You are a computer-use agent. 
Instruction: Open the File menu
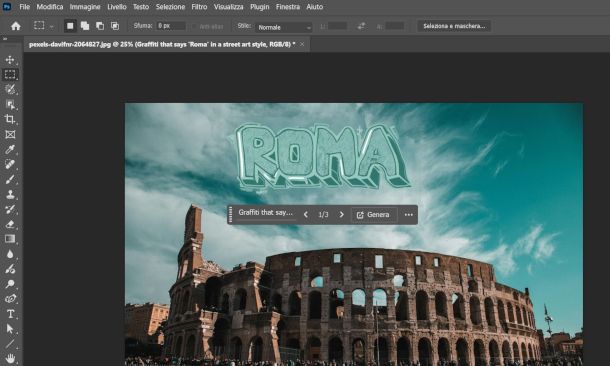click(25, 7)
